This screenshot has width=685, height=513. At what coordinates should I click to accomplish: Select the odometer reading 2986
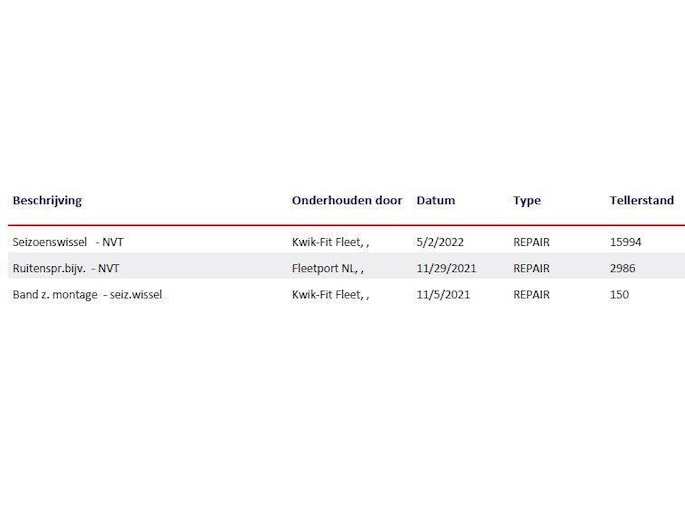[622, 268]
